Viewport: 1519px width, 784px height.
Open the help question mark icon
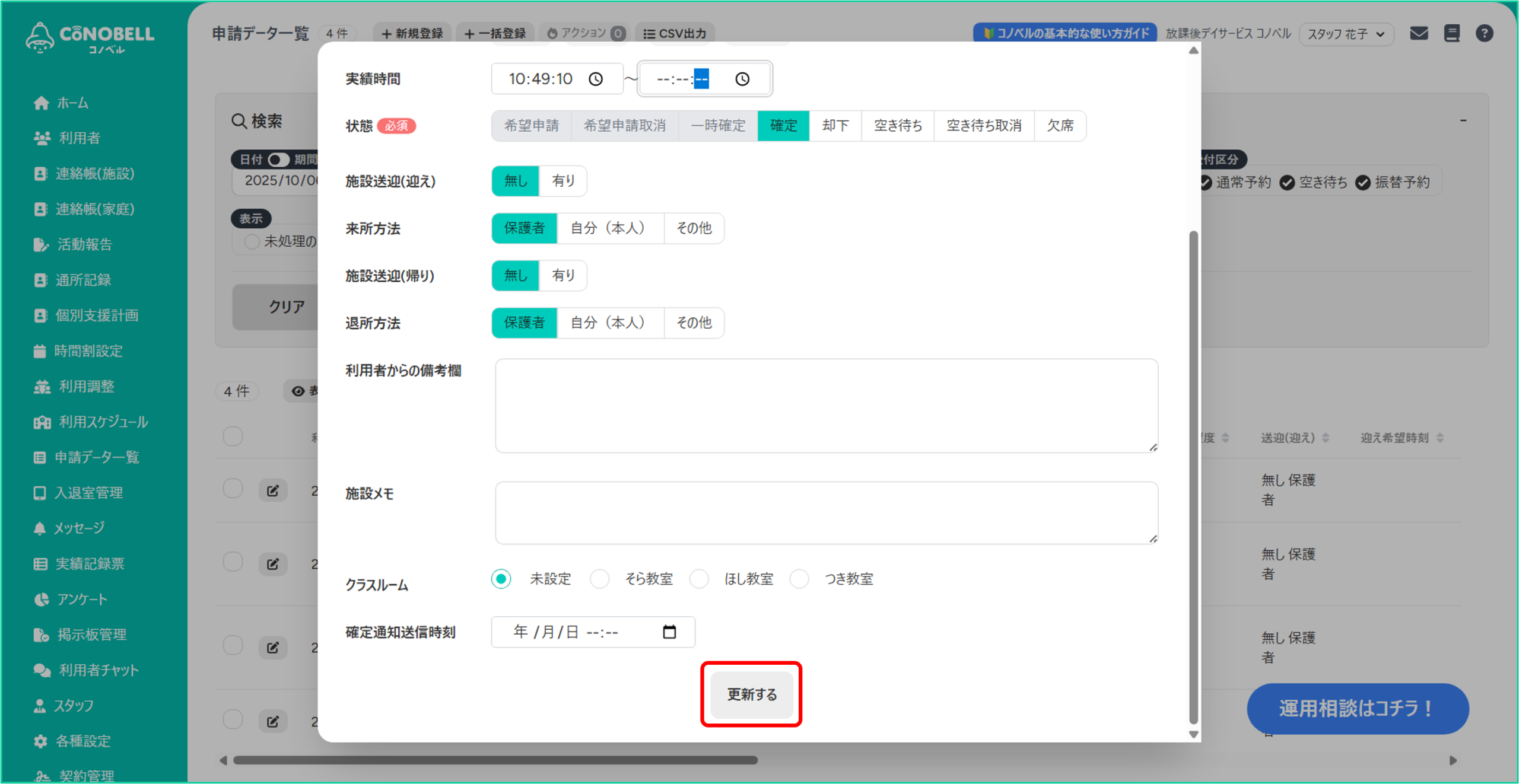1484,33
